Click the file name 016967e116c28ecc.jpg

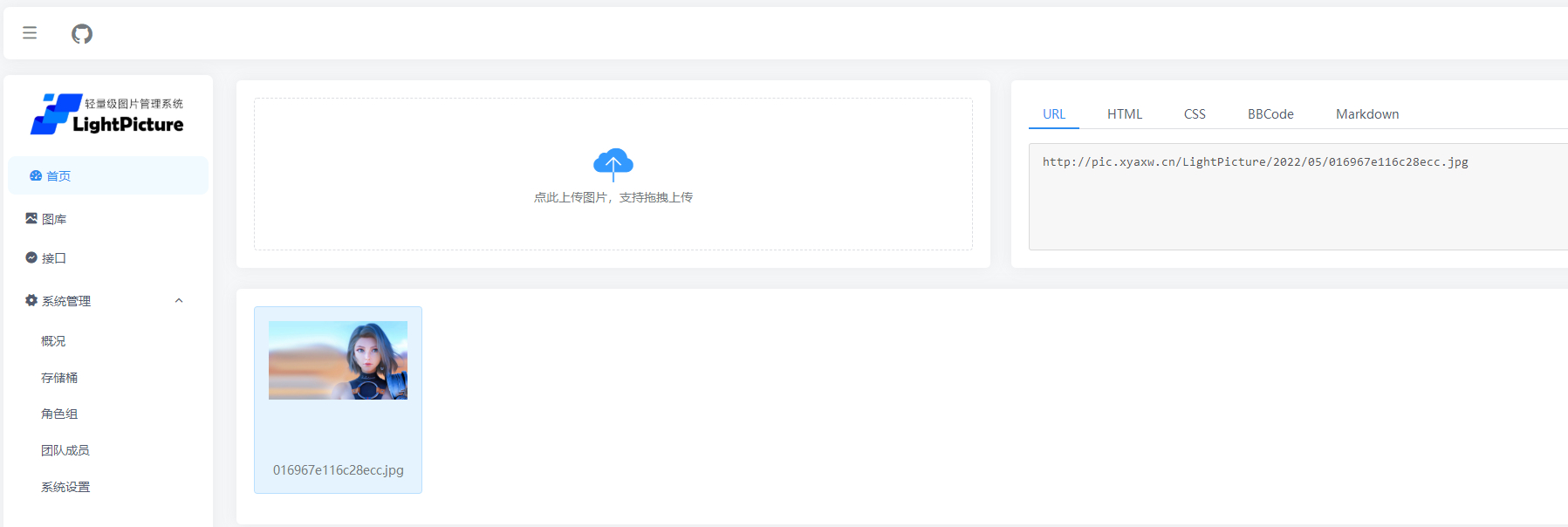pos(339,469)
